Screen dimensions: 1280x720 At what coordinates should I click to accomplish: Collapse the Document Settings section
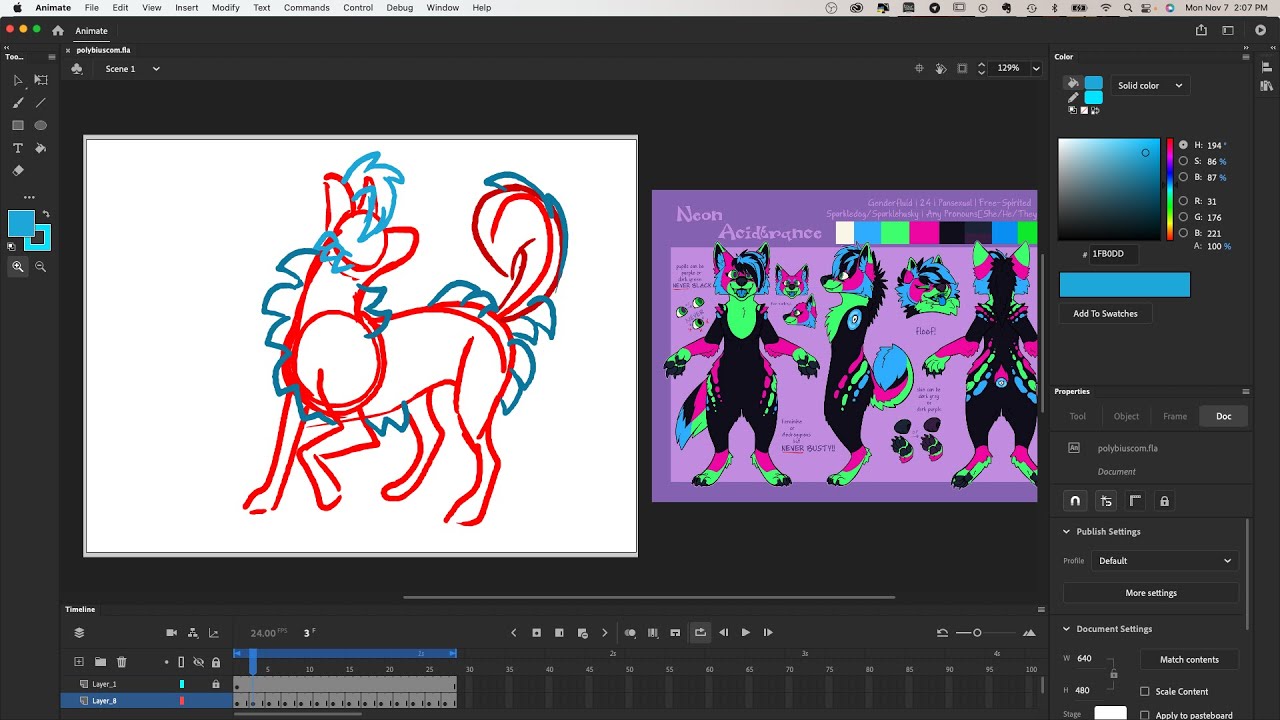(x=1066, y=629)
